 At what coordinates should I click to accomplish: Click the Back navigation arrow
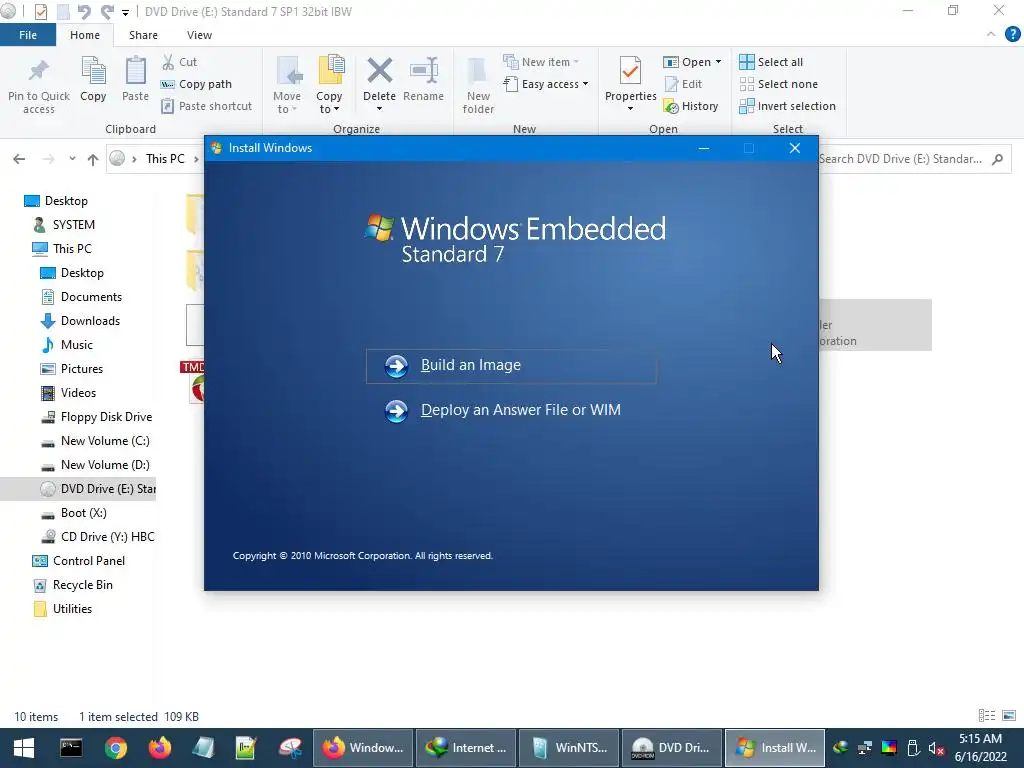point(19,159)
